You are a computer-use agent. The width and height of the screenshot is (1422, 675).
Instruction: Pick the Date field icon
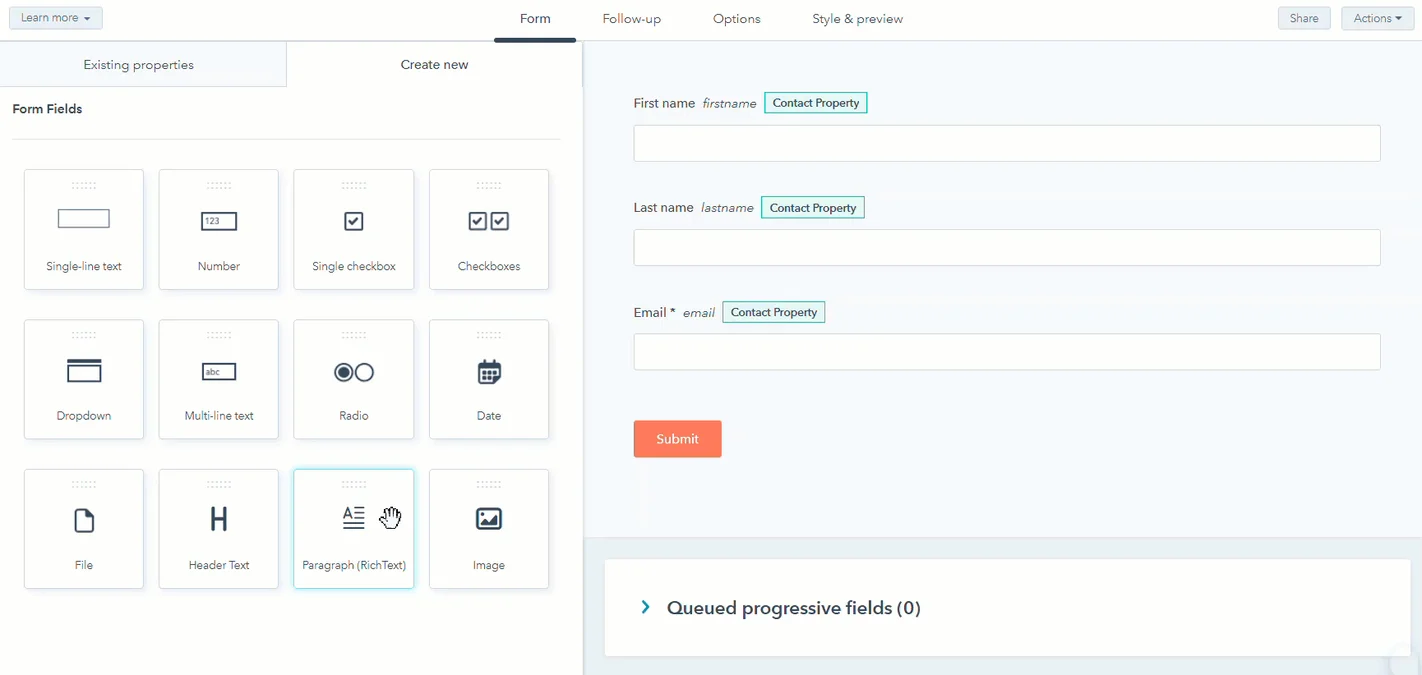point(489,379)
